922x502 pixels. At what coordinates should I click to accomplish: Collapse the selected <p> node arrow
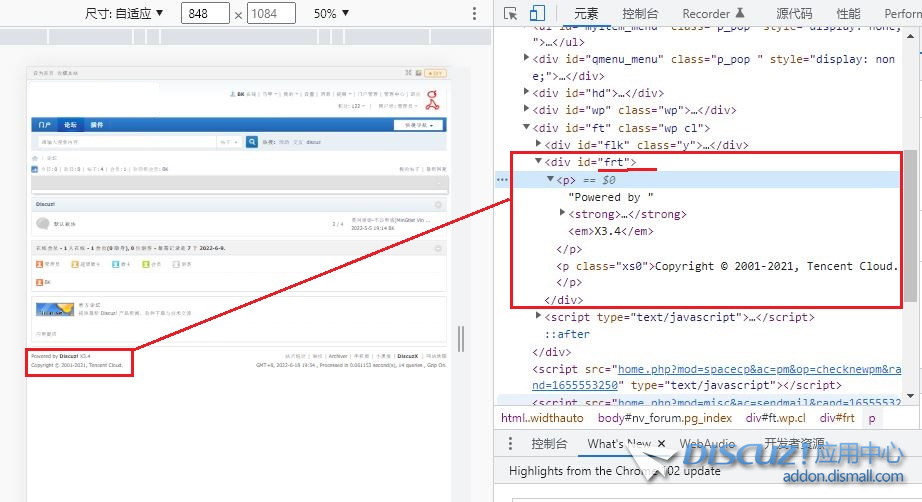coord(550,179)
